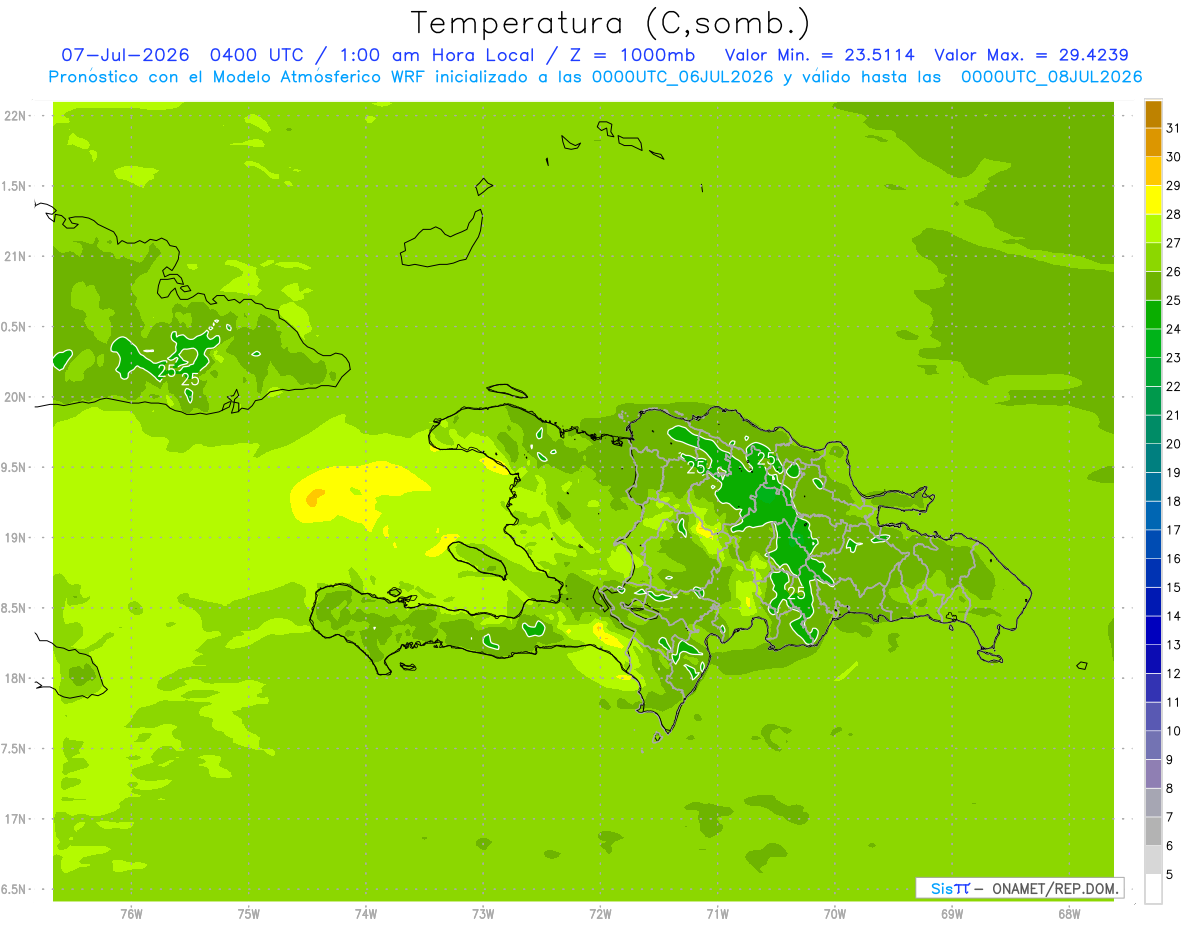Click the legend value label "27"
This screenshot has width=1200, height=927.
(1174, 243)
